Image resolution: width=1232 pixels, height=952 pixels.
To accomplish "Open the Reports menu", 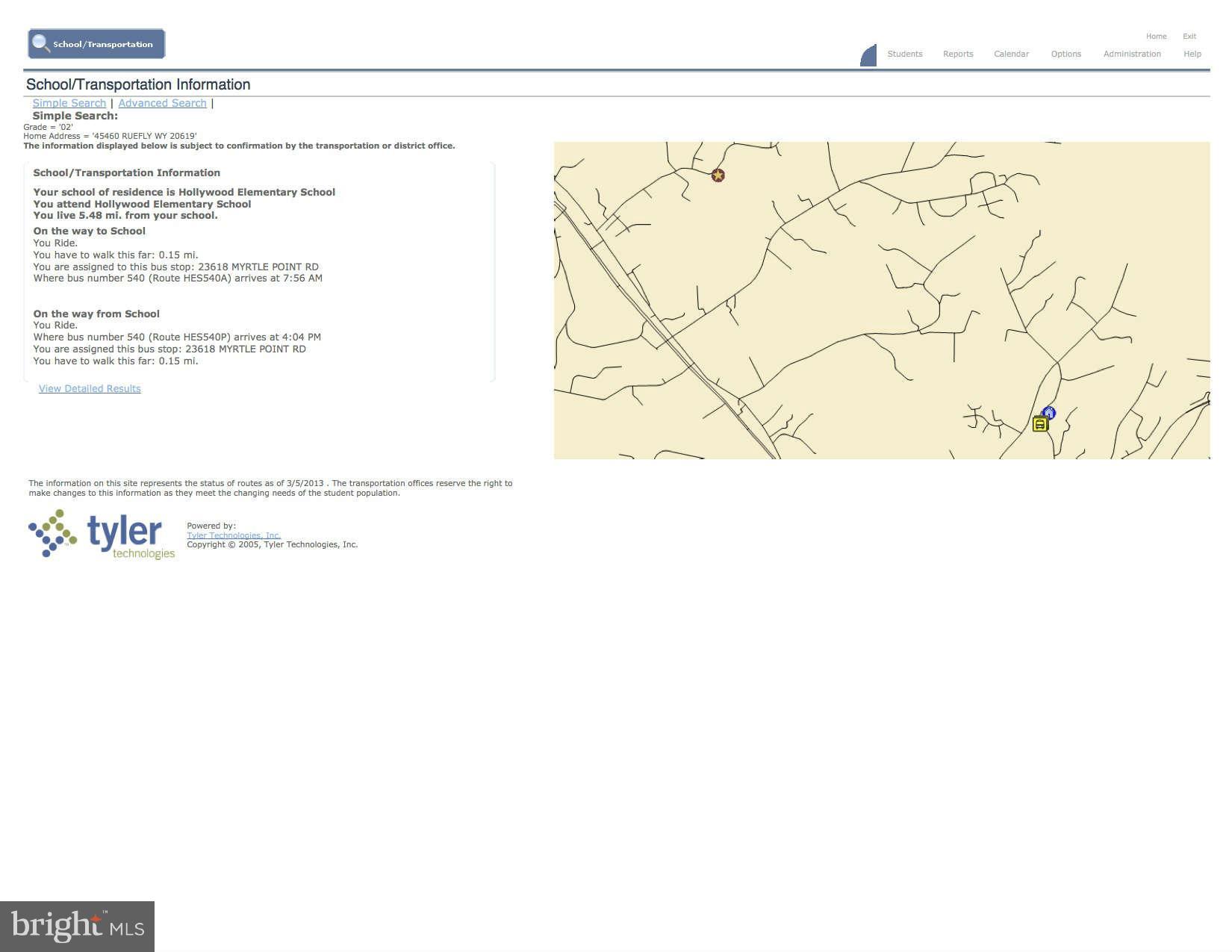I will 958,54.
